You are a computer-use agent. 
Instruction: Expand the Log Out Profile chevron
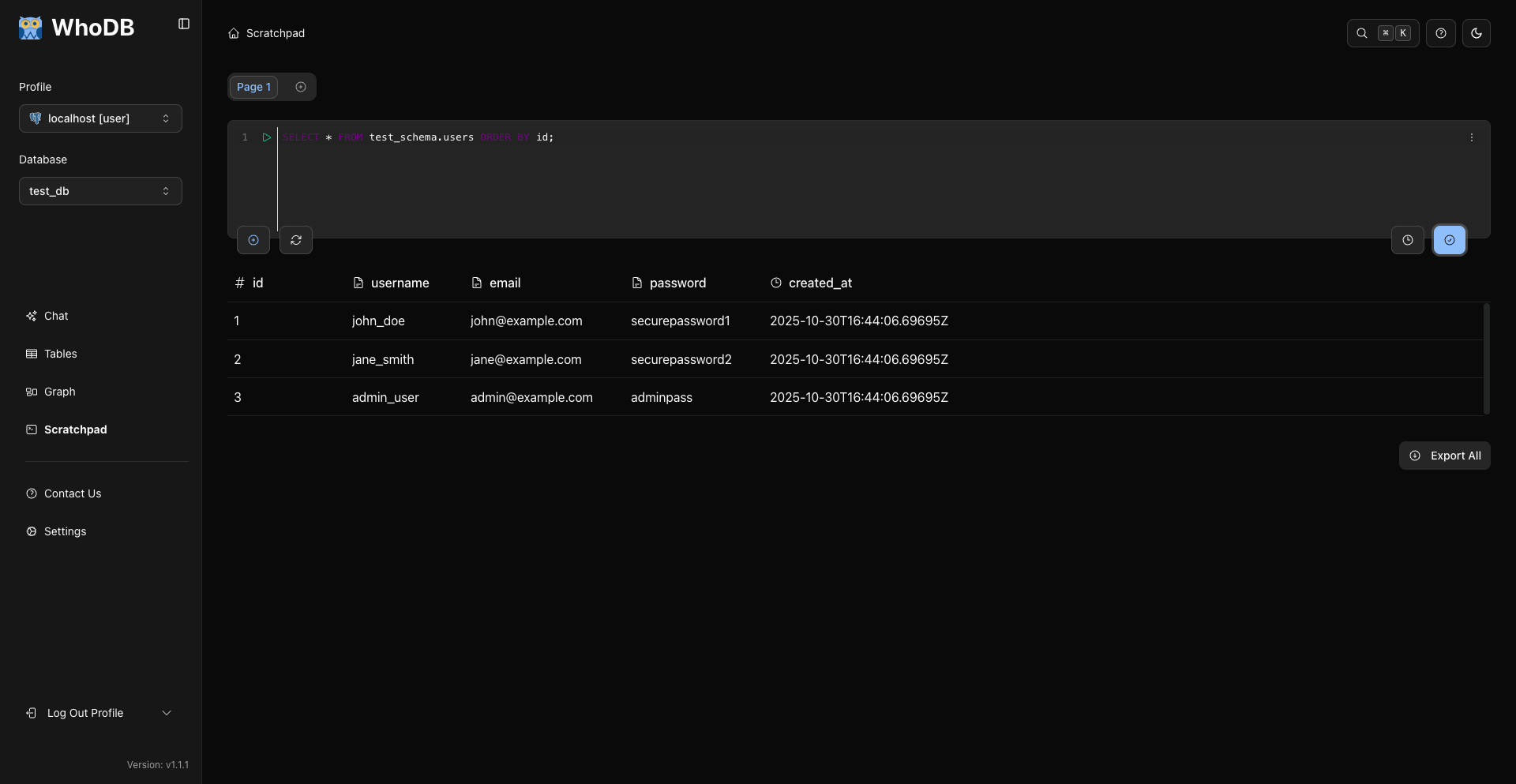[167, 712]
